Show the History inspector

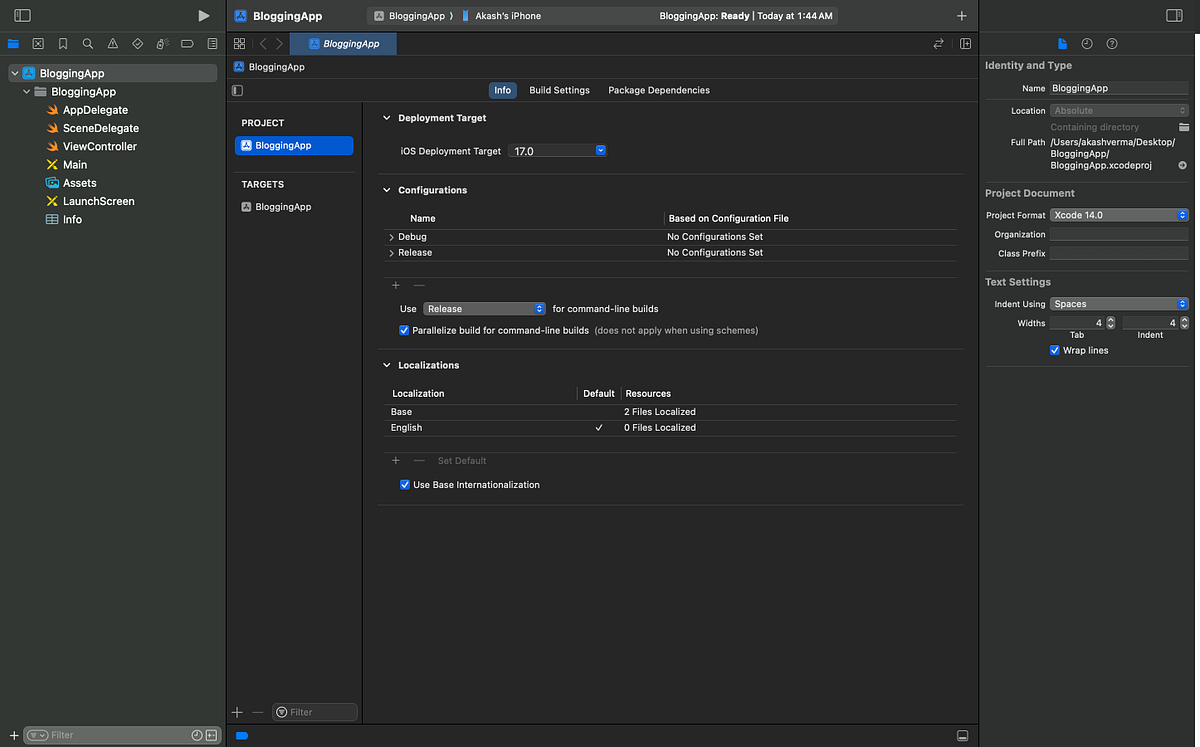(1086, 43)
